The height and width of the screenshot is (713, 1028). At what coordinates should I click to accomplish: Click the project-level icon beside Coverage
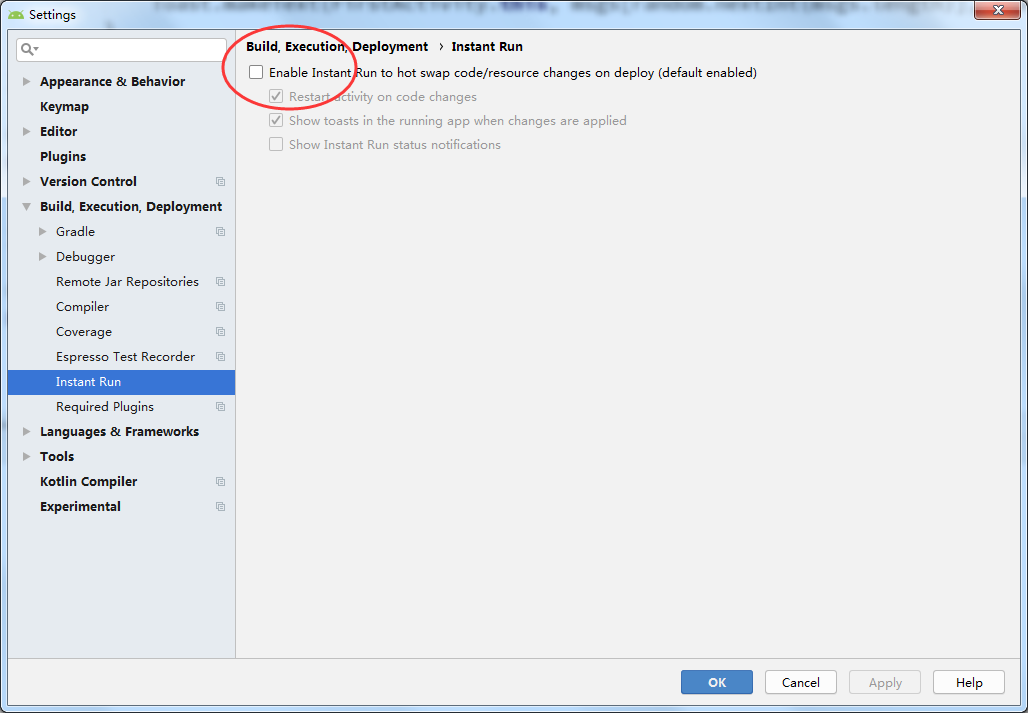click(x=221, y=332)
